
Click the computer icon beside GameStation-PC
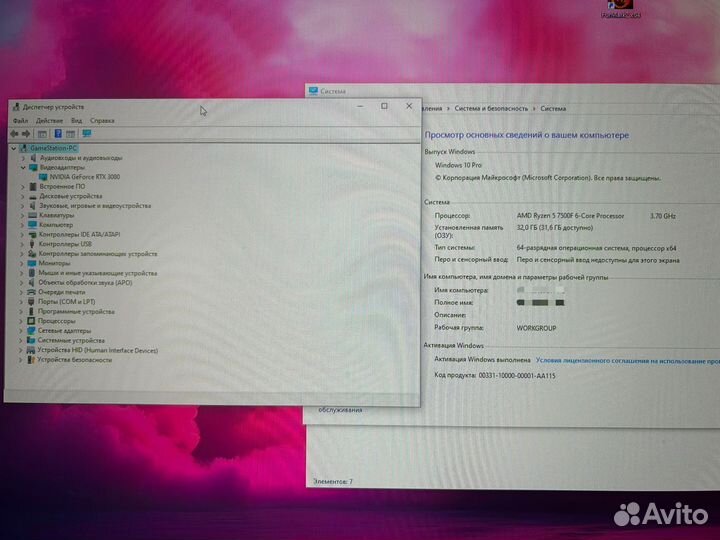23,148
